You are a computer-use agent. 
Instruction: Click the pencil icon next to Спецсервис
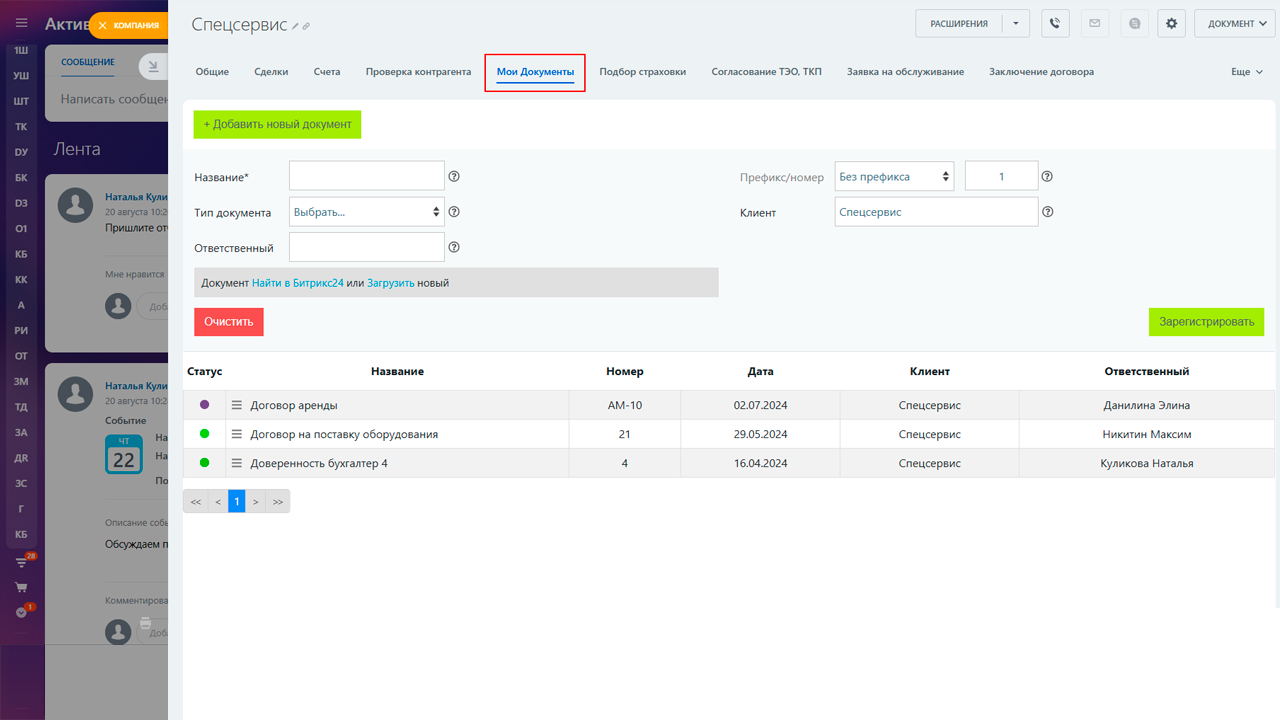point(296,26)
